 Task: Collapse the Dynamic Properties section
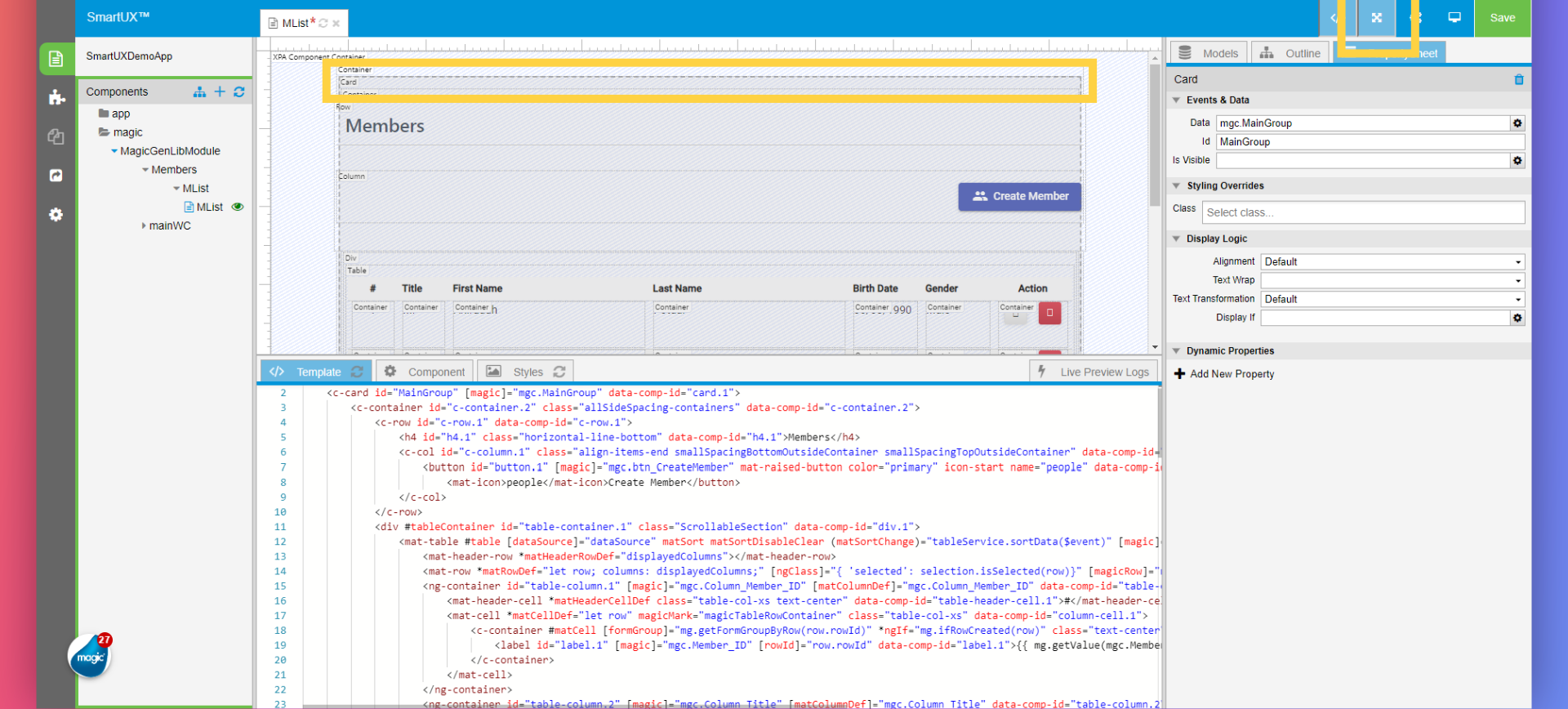tap(1176, 351)
